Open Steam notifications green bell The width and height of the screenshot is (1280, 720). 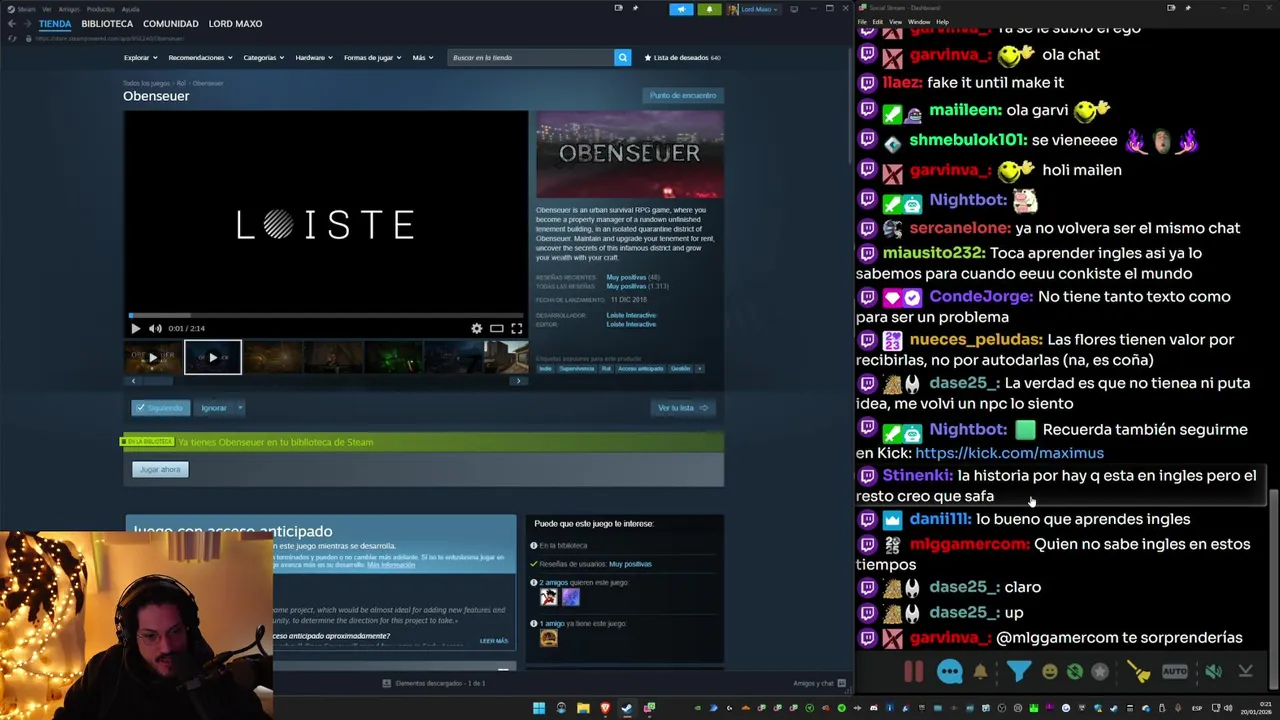(709, 9)
